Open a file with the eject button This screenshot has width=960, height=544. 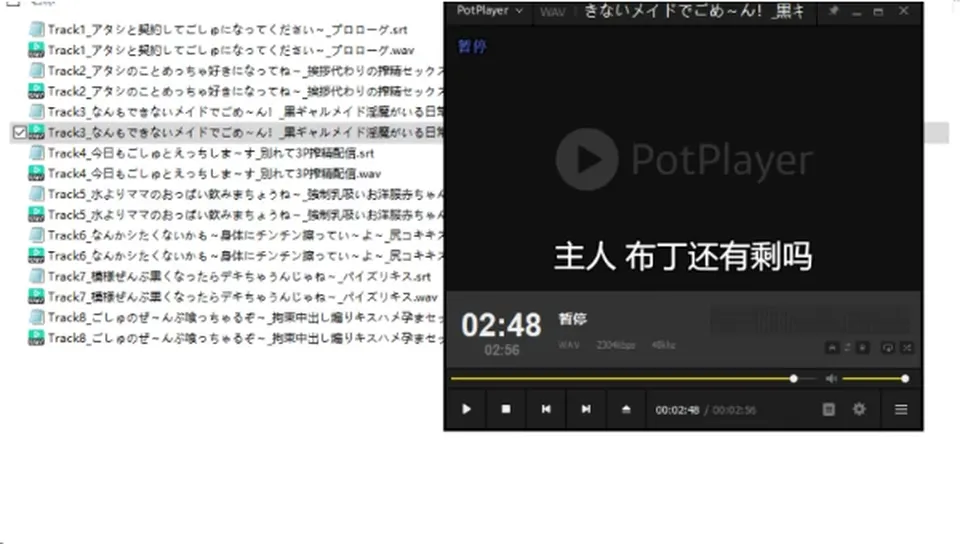(x=626, y=409)
